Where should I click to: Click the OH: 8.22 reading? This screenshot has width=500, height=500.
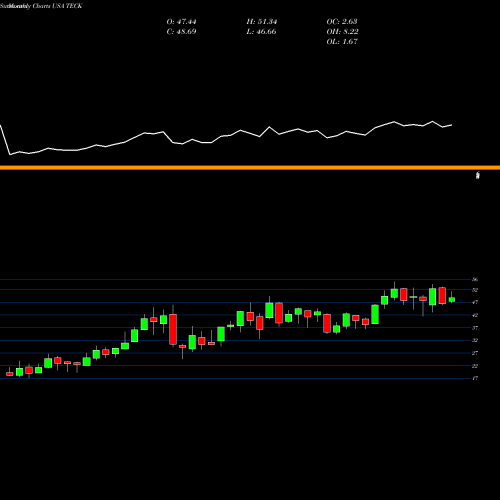[342, 32]
